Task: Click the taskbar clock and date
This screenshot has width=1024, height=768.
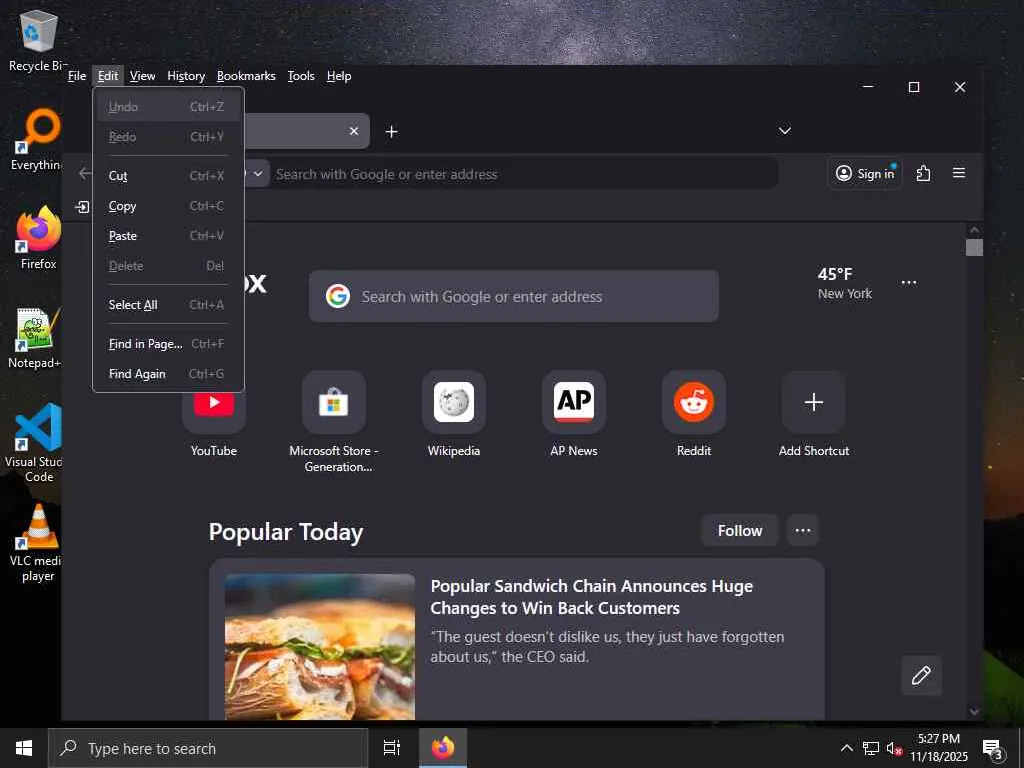Action: [x=939, y=748]
